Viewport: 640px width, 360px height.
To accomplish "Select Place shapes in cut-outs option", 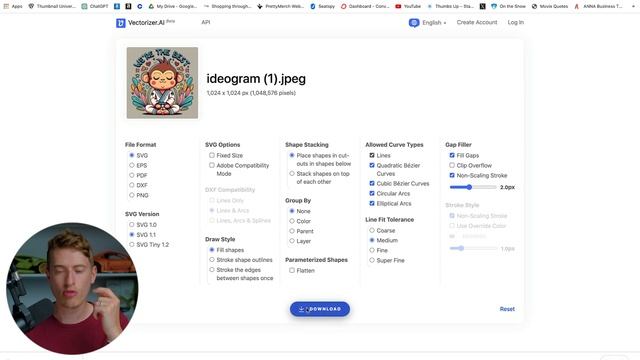I will coord(292,156).
